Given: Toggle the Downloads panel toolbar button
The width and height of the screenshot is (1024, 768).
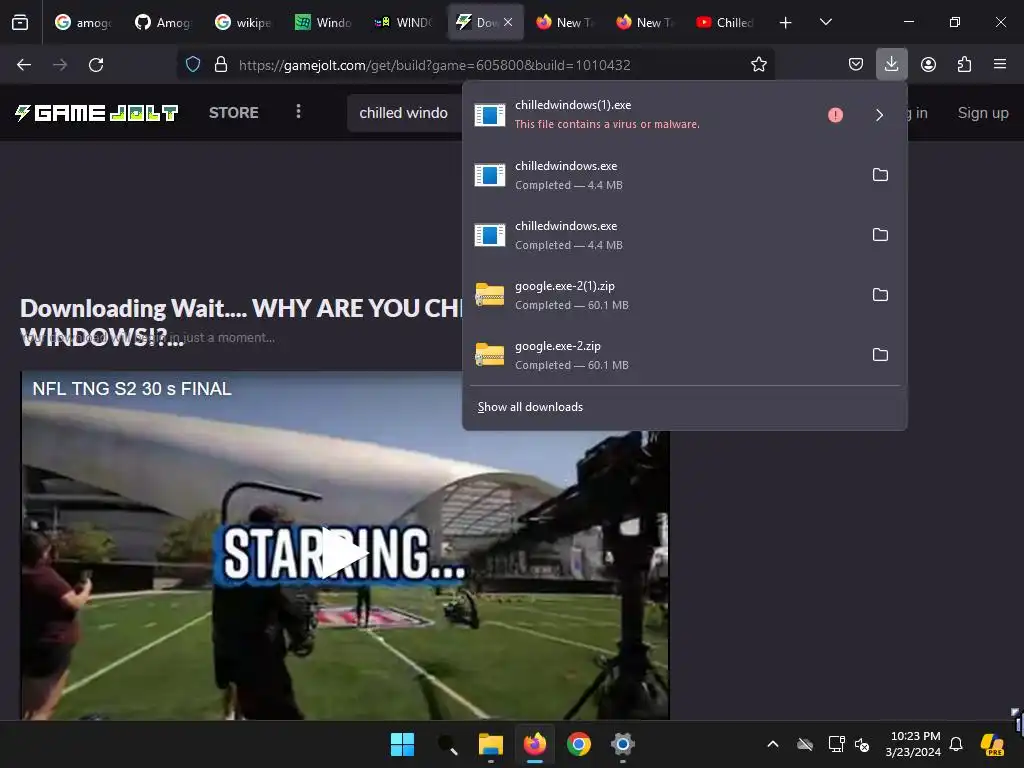Looking at the screenshot, I should point(891,64).
